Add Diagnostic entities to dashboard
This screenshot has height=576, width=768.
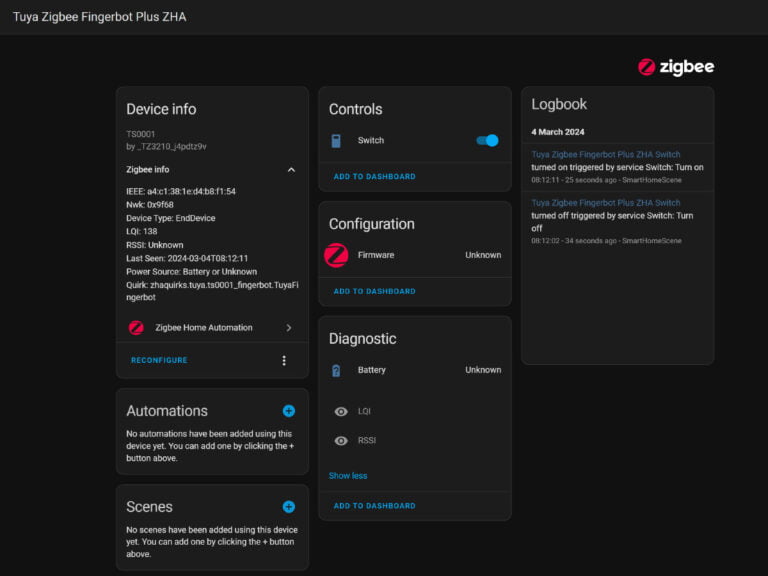click(375, 505)
